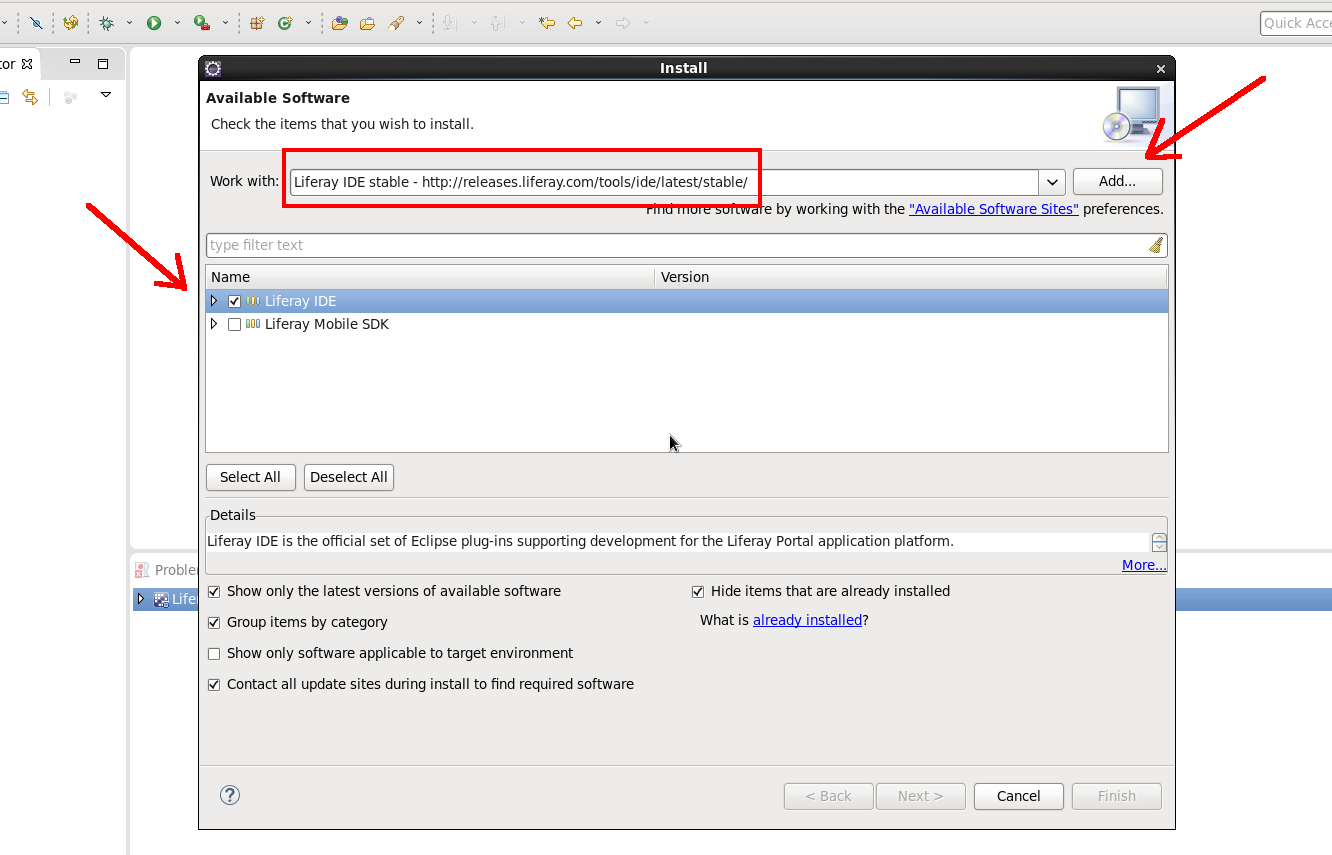Select the Liferay IDE row label
1332x855 pixels.
point(300,301)
